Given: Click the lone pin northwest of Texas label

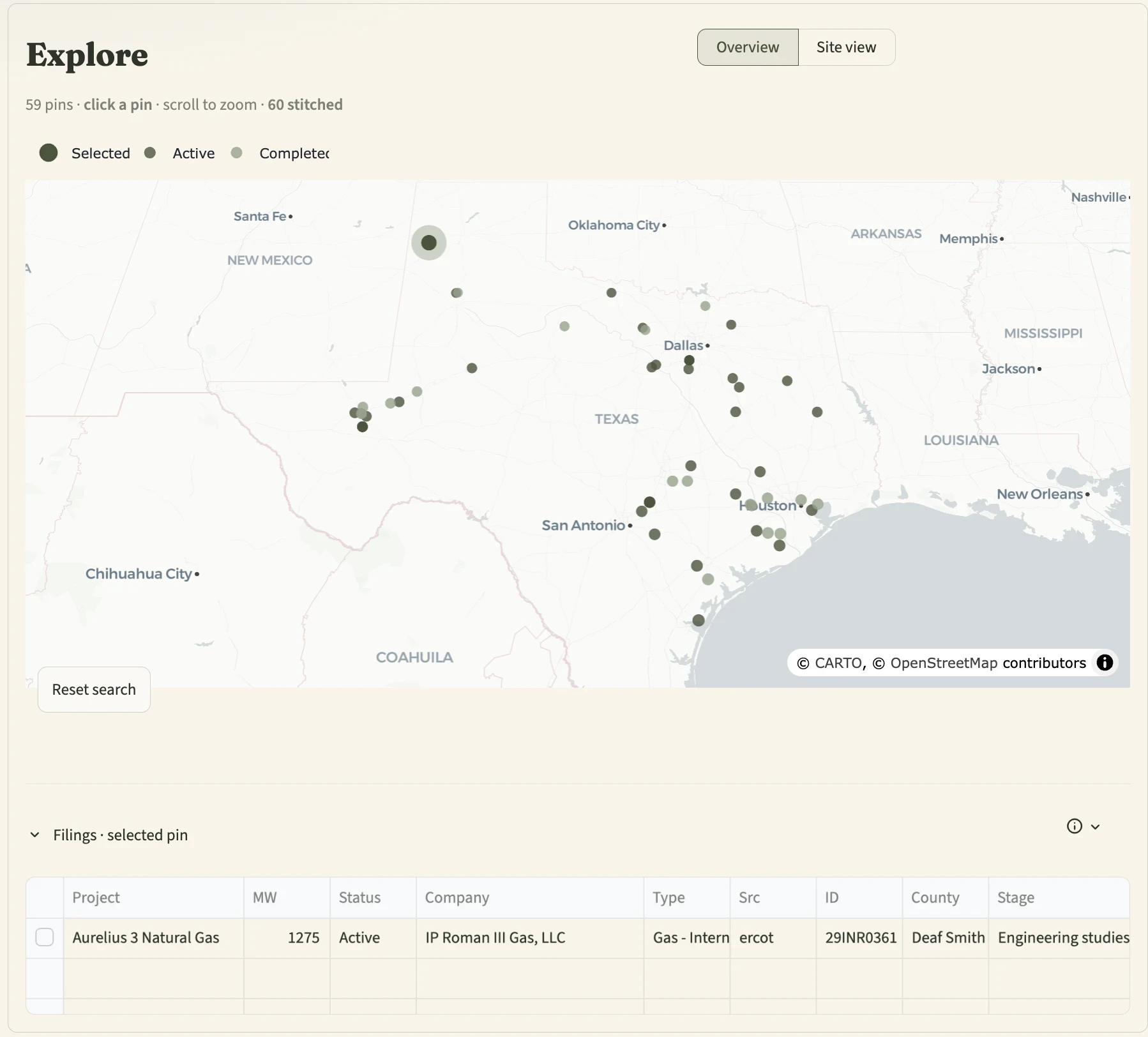Looking at the screenshot, I should coord(472,368).
